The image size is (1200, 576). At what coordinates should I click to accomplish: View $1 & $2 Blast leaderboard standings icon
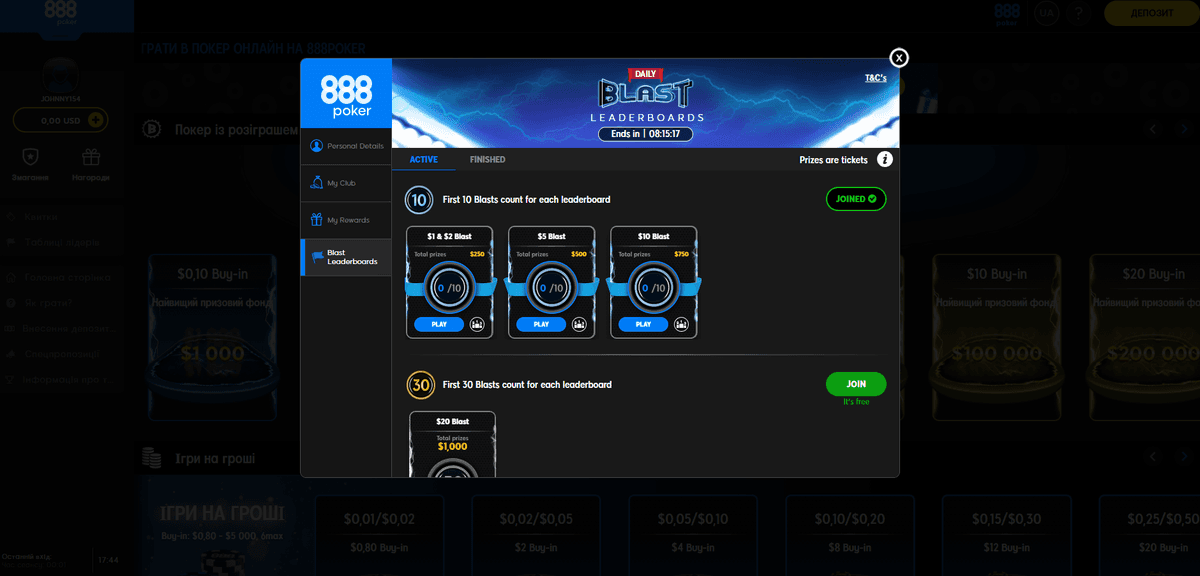[476, 324]
